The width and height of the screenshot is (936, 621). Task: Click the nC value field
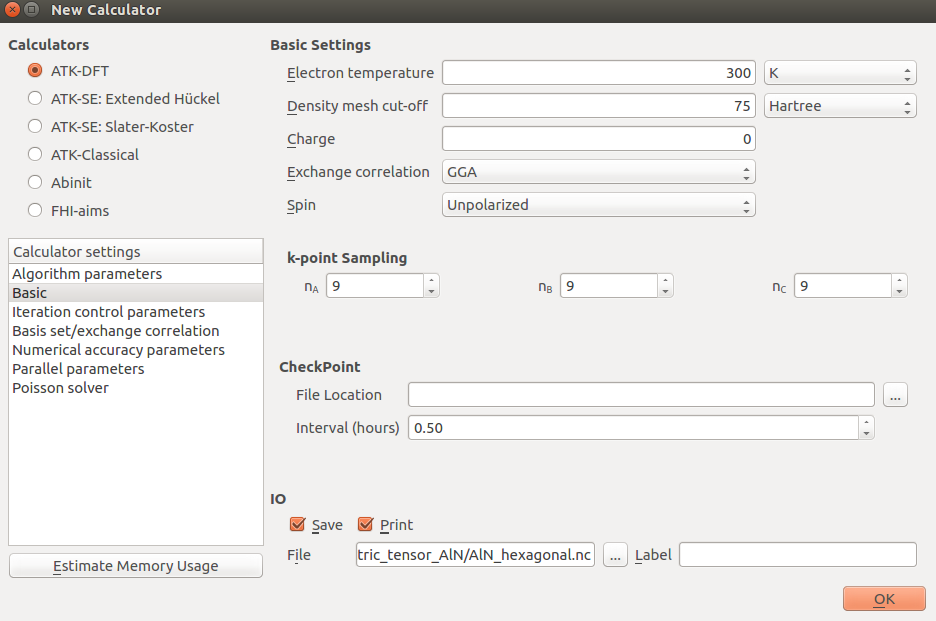(843, 285)
